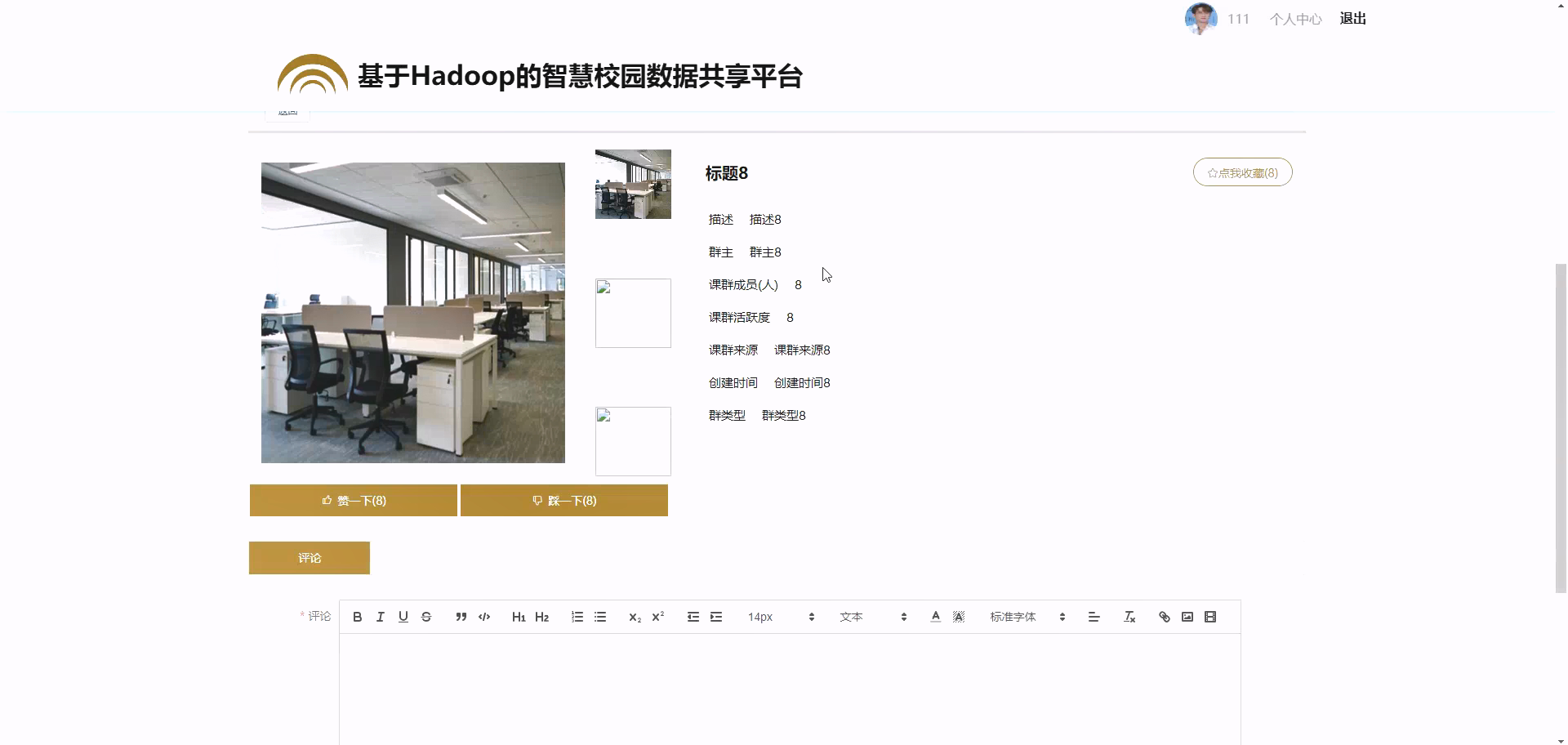Apply superscript formatting
This screenshot has height=745, width=1568.
657,617
